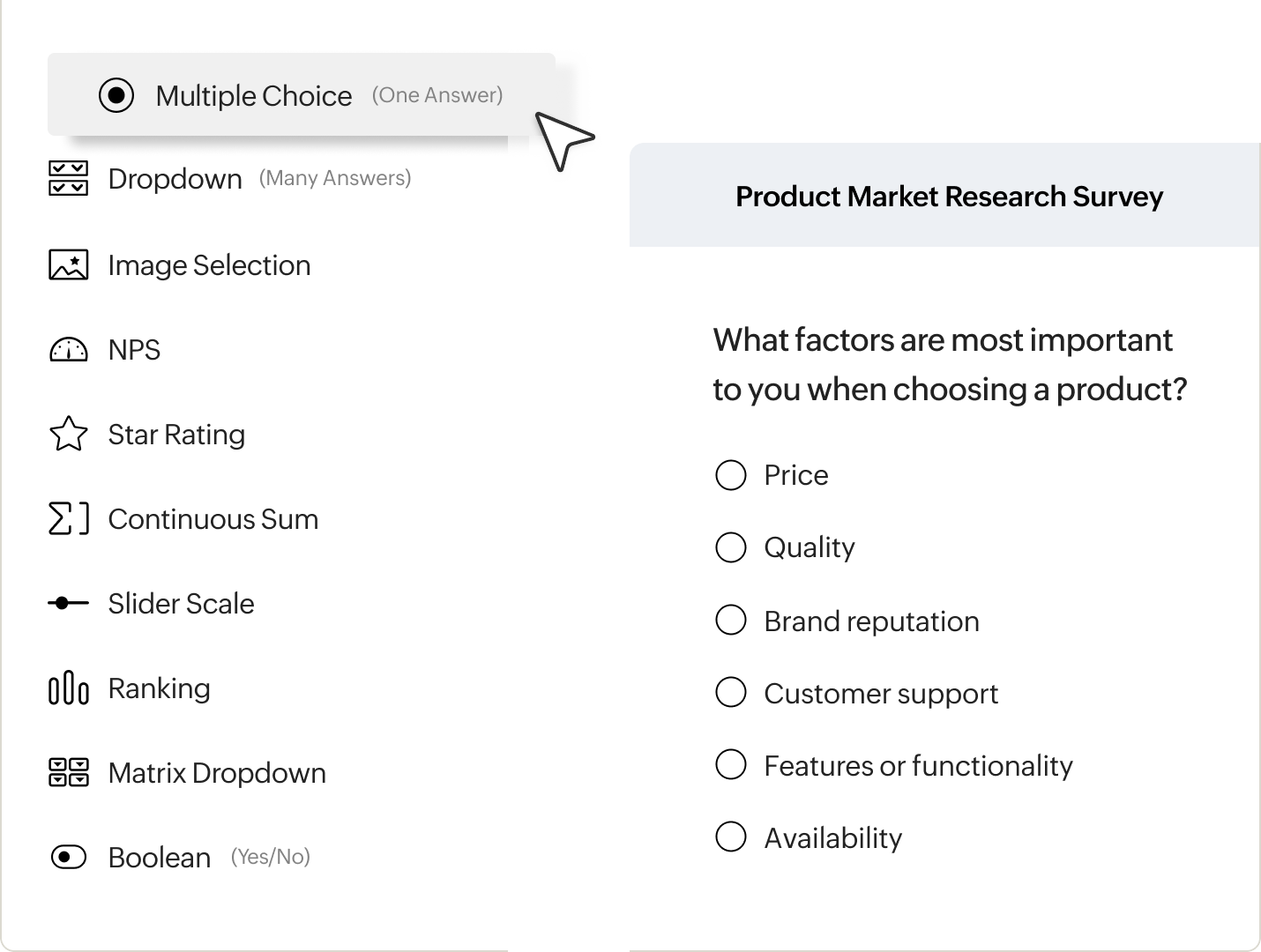The image size is (1261, 952).
Task: Choose the Quality radio option
Action: coord(731,547)
